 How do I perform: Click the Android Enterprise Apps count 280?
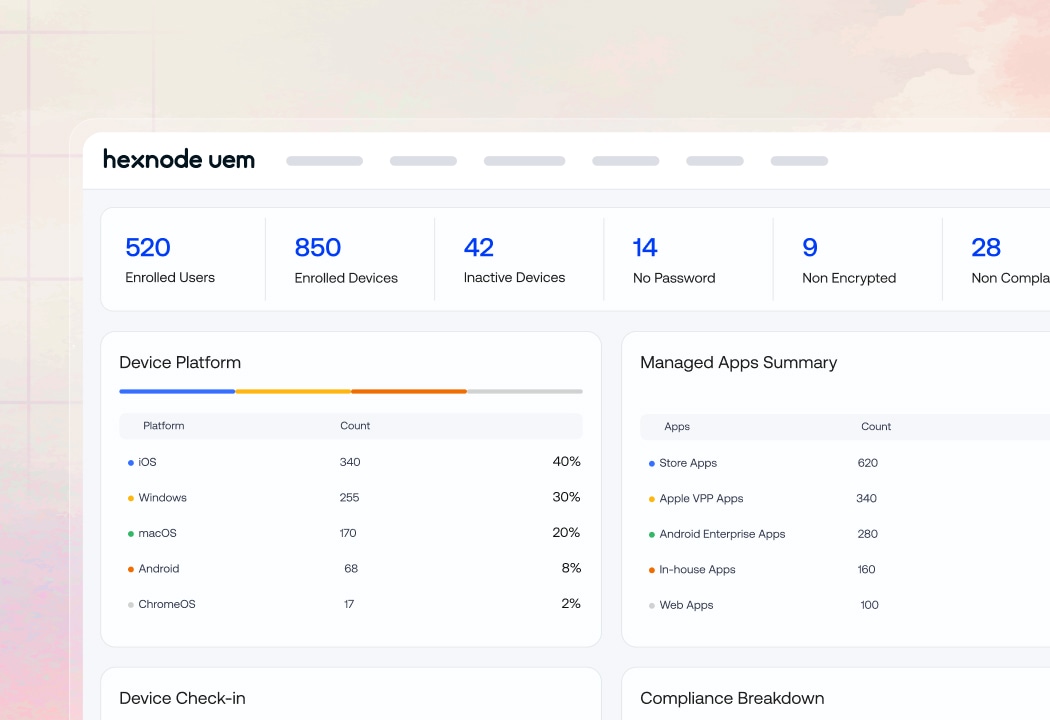coord(868,534)
